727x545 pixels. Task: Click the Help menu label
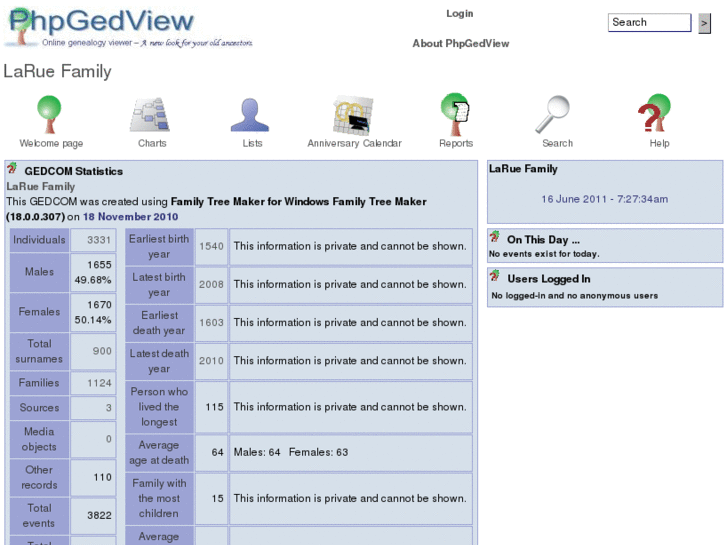[x=659, y=143]
